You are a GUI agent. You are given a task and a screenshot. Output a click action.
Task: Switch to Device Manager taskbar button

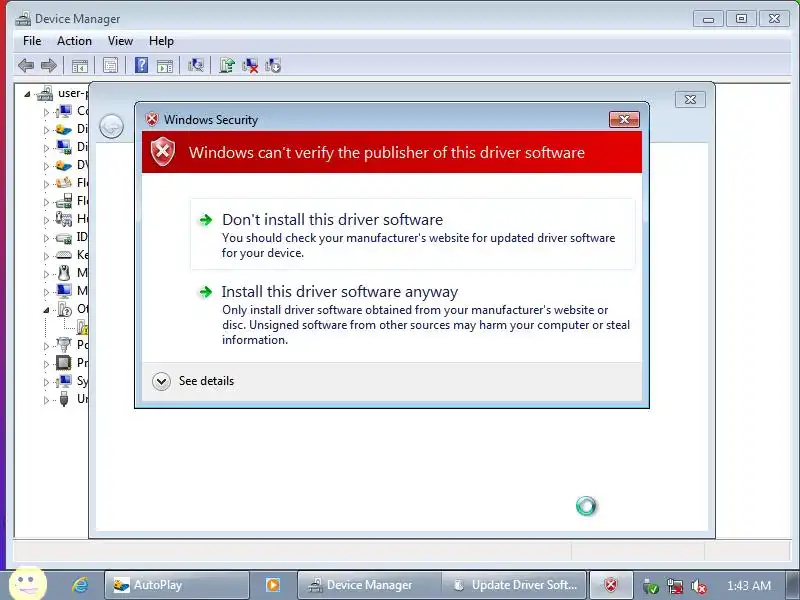click(x=369, y=585)
